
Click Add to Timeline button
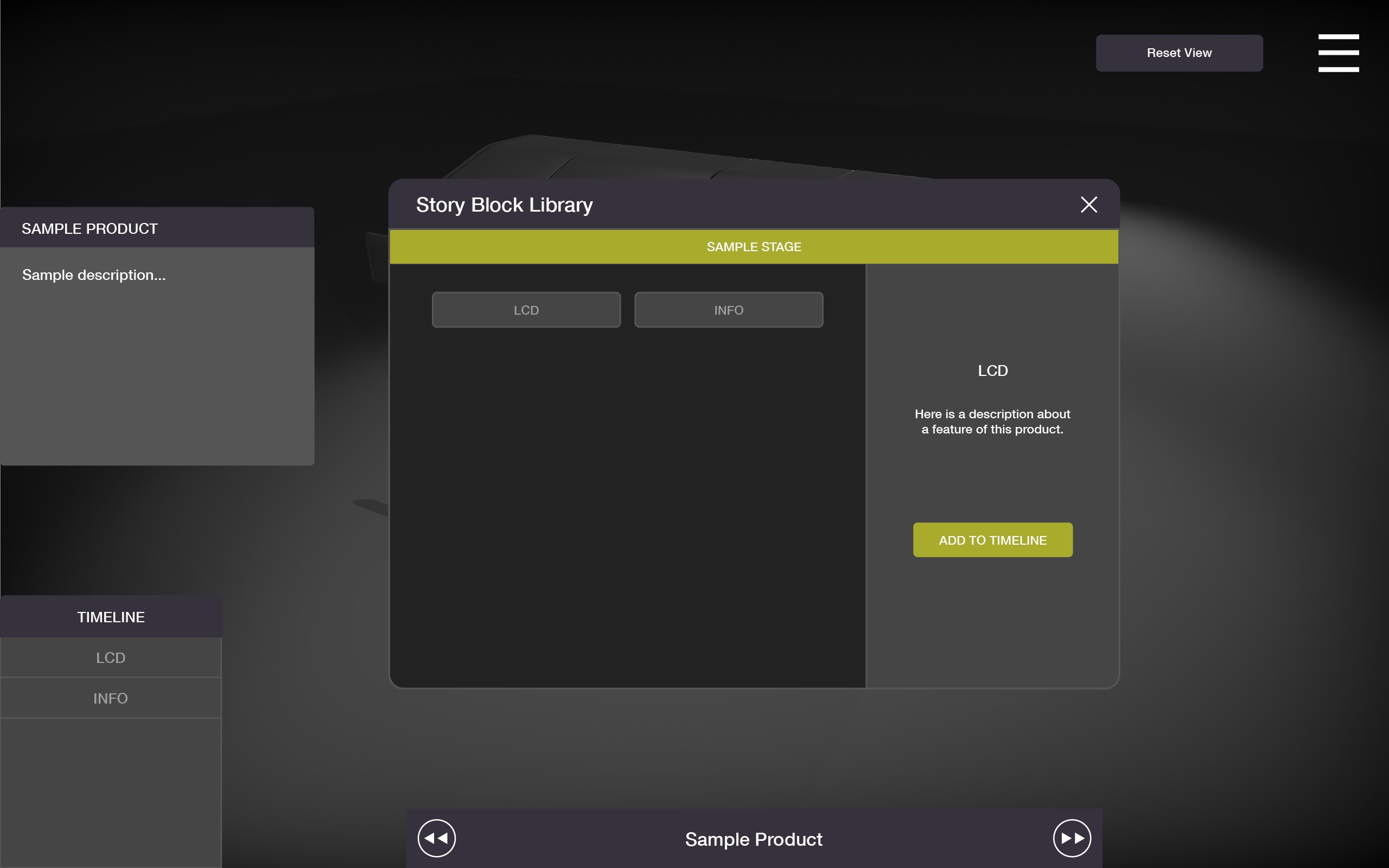[x=992, y=540]
